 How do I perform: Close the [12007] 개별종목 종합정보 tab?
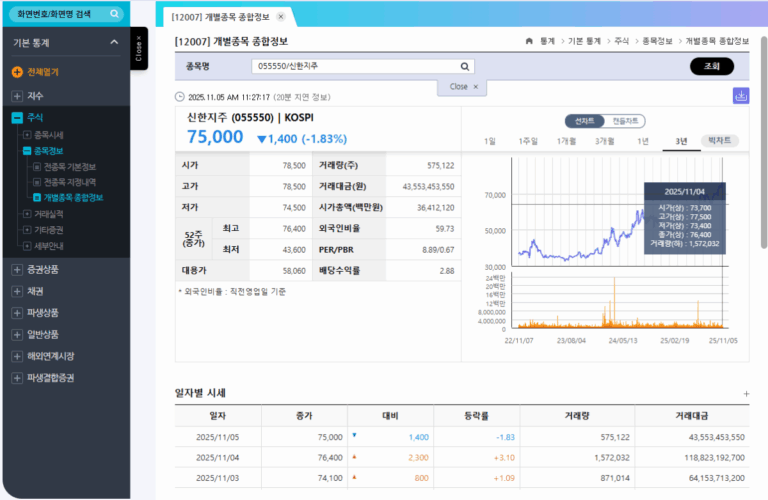[x=281, y=17]
